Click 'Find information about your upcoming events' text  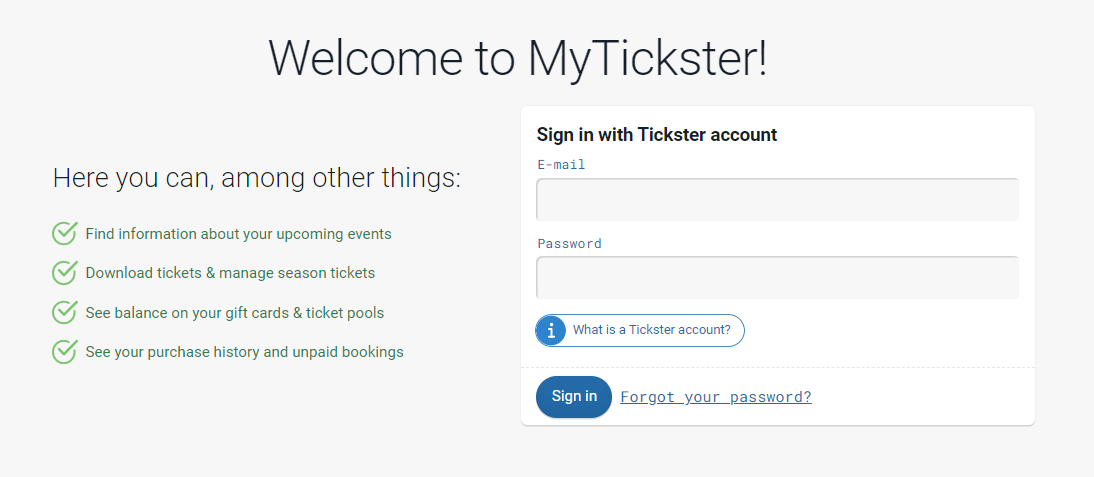pos(239,234)
